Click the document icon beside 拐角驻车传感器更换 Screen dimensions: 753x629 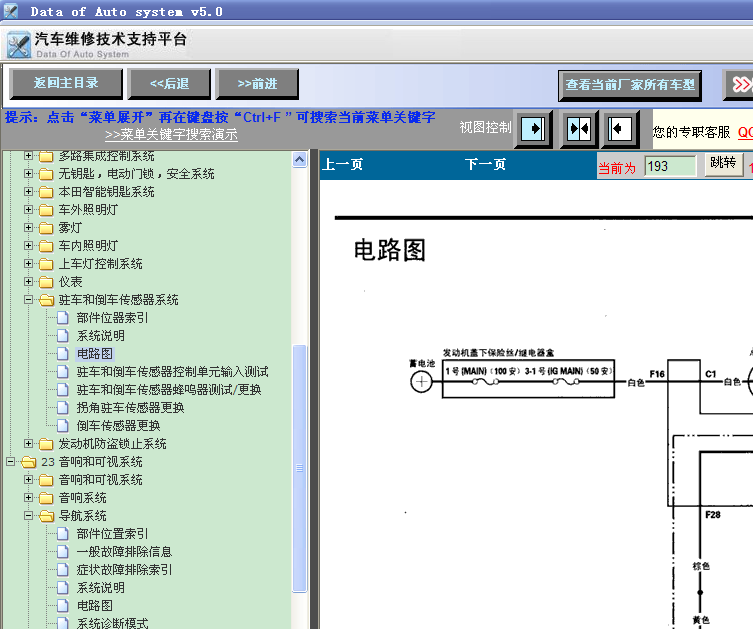(62, 408)
